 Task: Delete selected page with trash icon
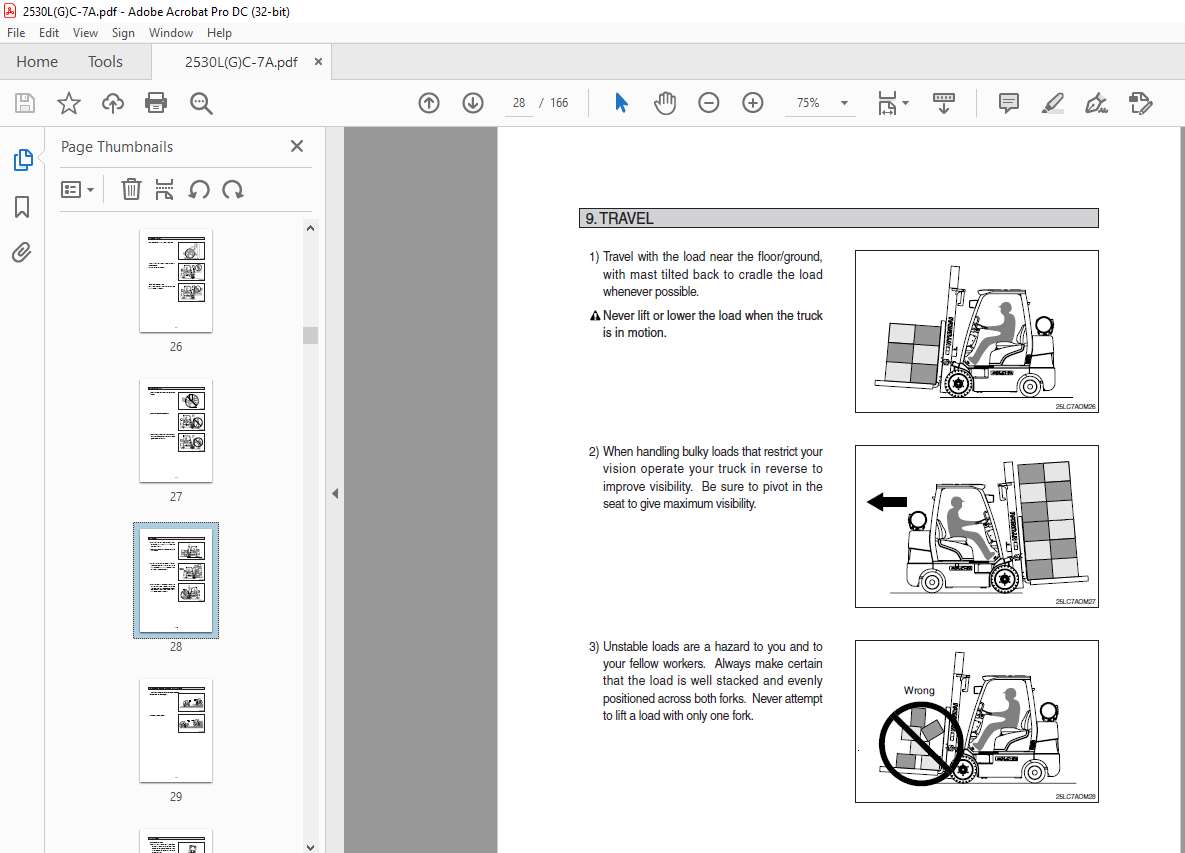tap(131, 189)
